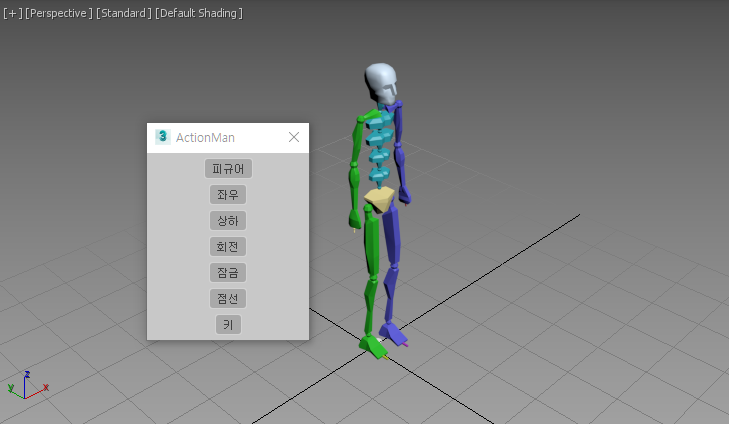Open the [+] viewport general menu
This screenshot has width=729, height=424.
click(x=13, y=13)
